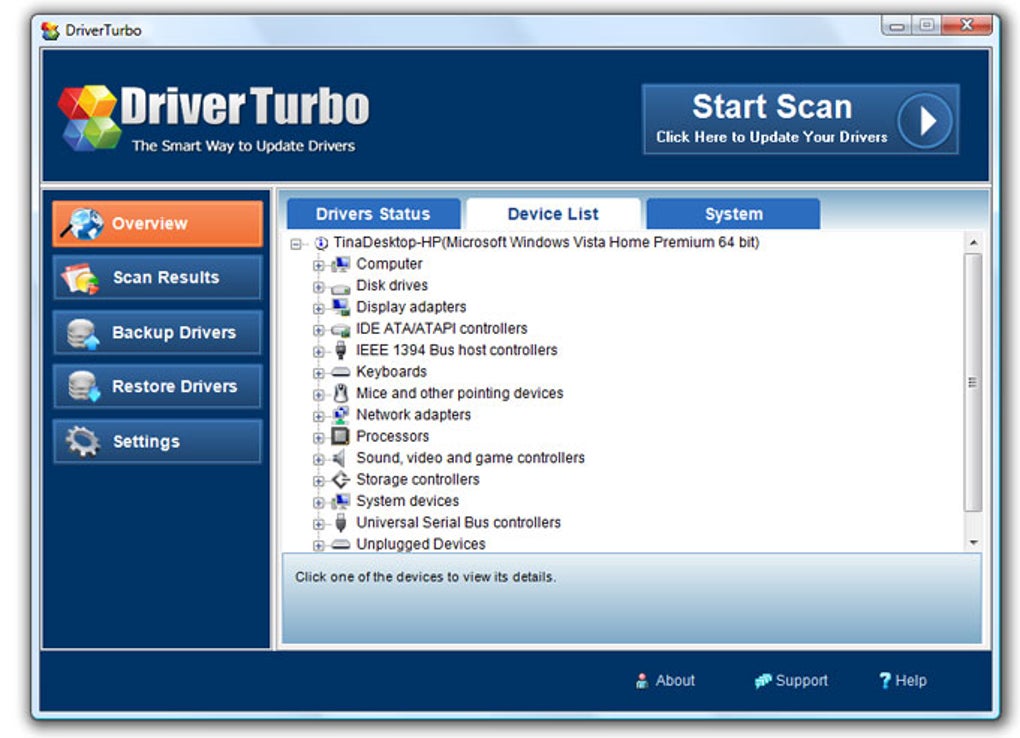Click the Processors chip icon
Image resolution: width=1020 pixels, height=738 pixels.
[x=340, y=436]
